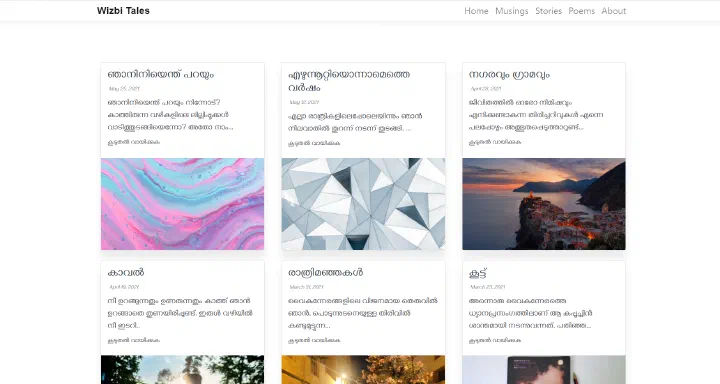The height and width of the screenshot is (384, 720).
Task: Click read-more link in the triangles image card
Action: 314,143
